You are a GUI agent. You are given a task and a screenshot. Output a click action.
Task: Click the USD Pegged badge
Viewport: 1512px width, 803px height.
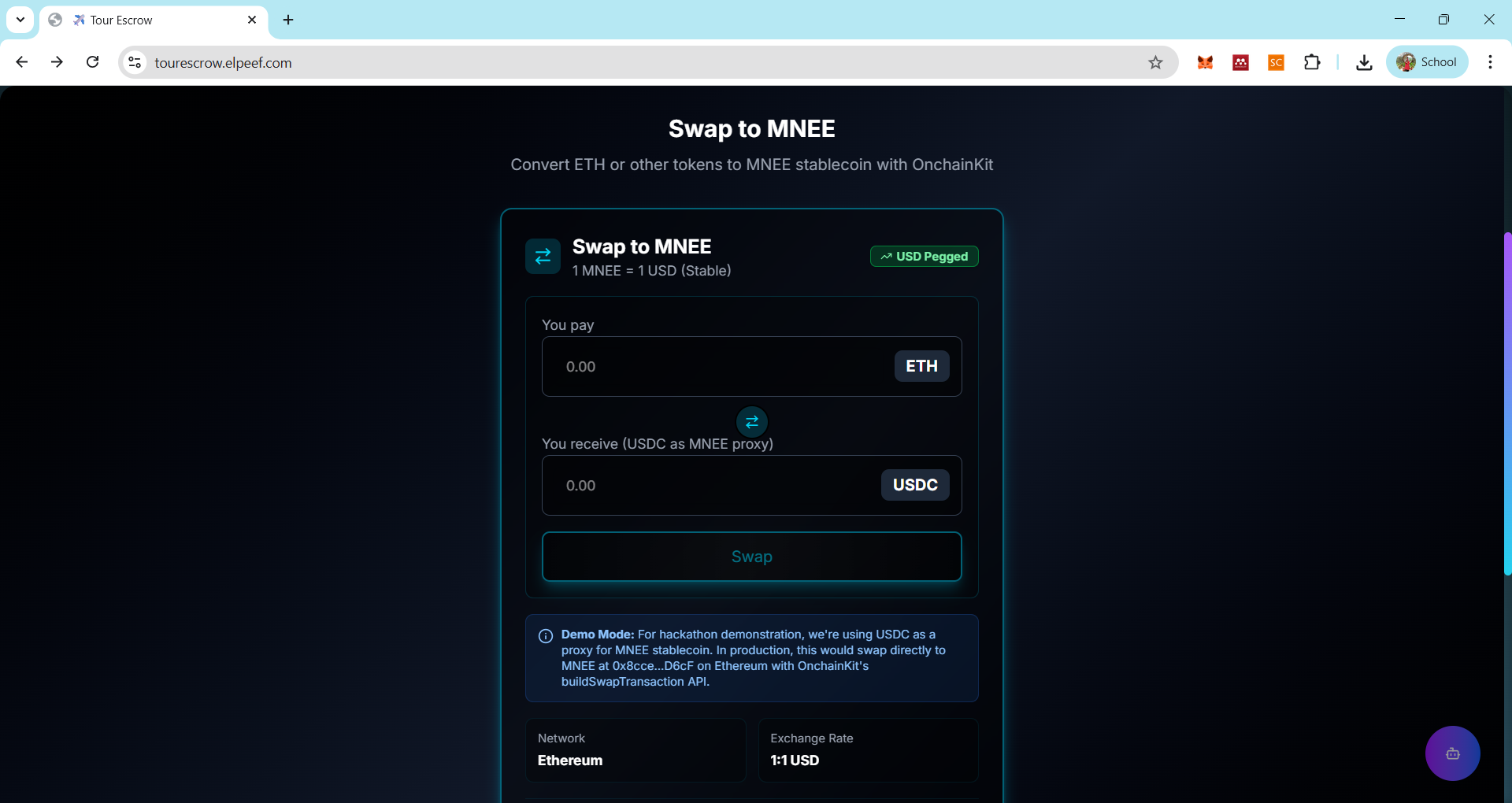coord(925,257)
